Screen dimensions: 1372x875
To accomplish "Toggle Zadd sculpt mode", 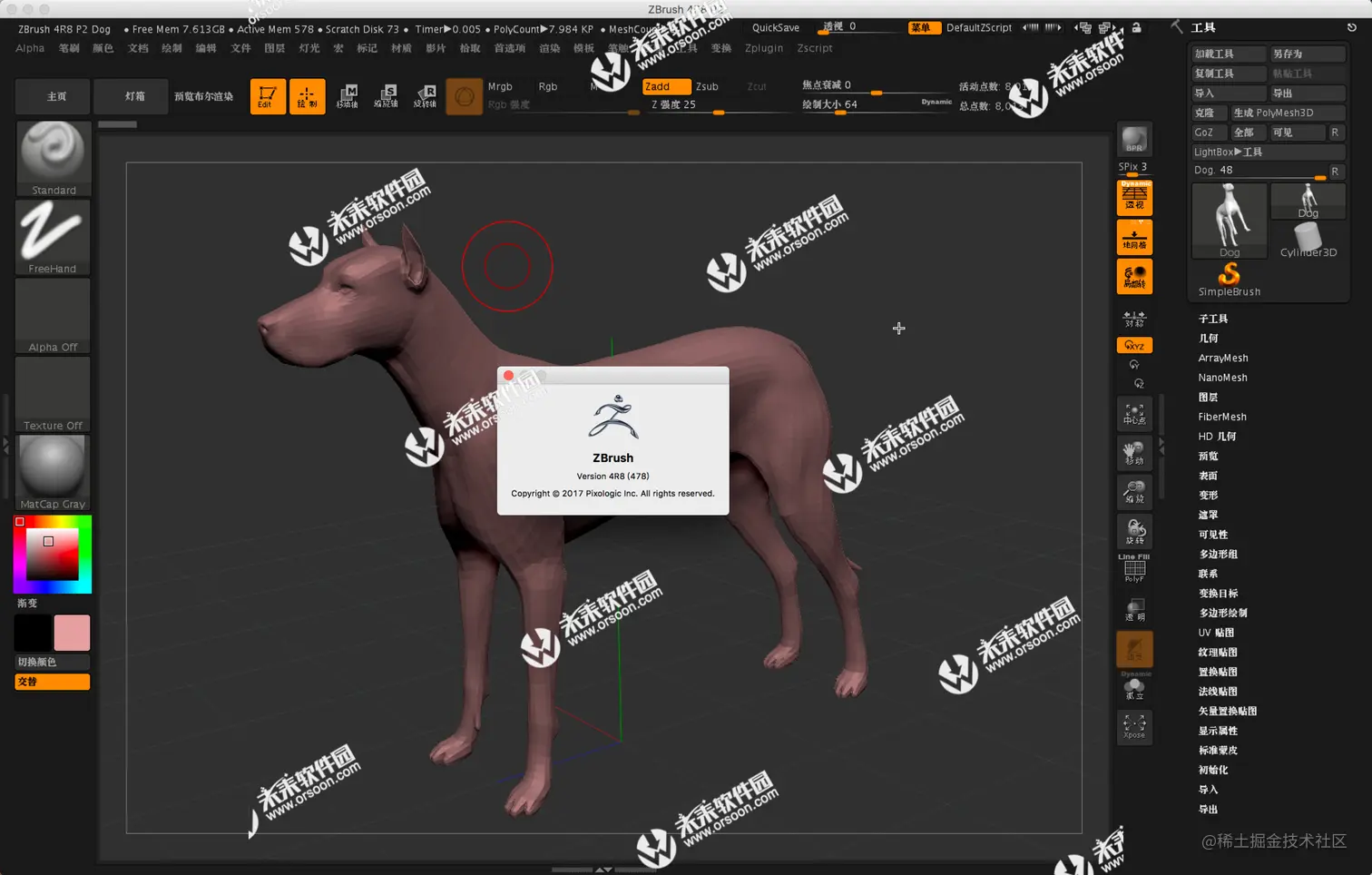I will pos(666,86).
